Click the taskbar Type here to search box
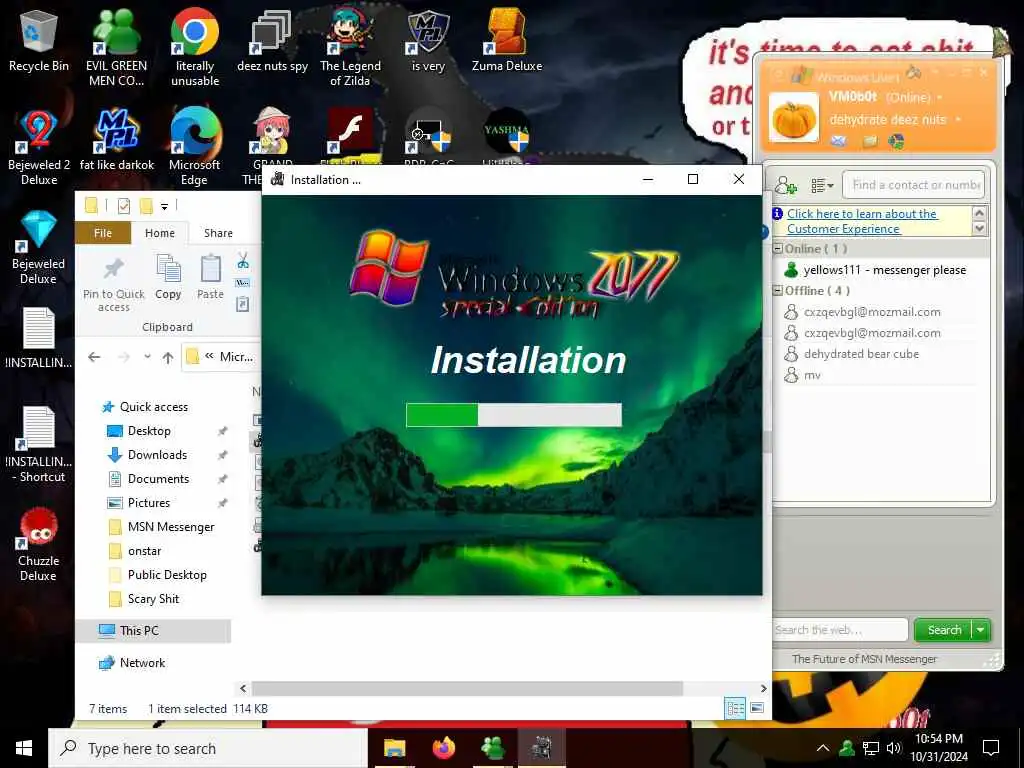 tap(208, 748)
